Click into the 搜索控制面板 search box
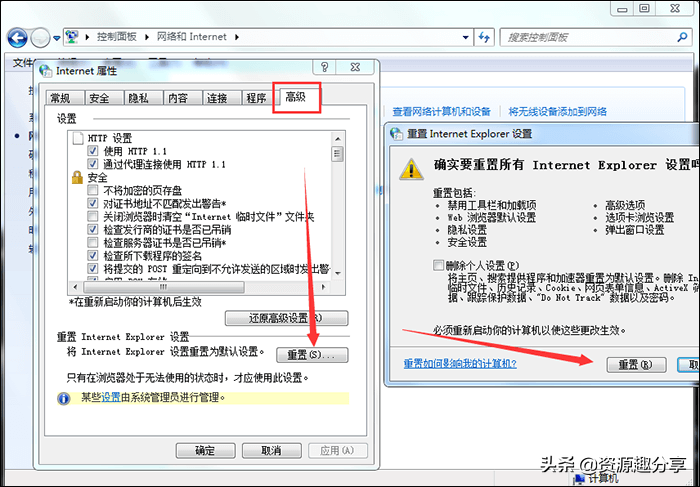This screenshot has width=700, height=487. coord(588,37)
